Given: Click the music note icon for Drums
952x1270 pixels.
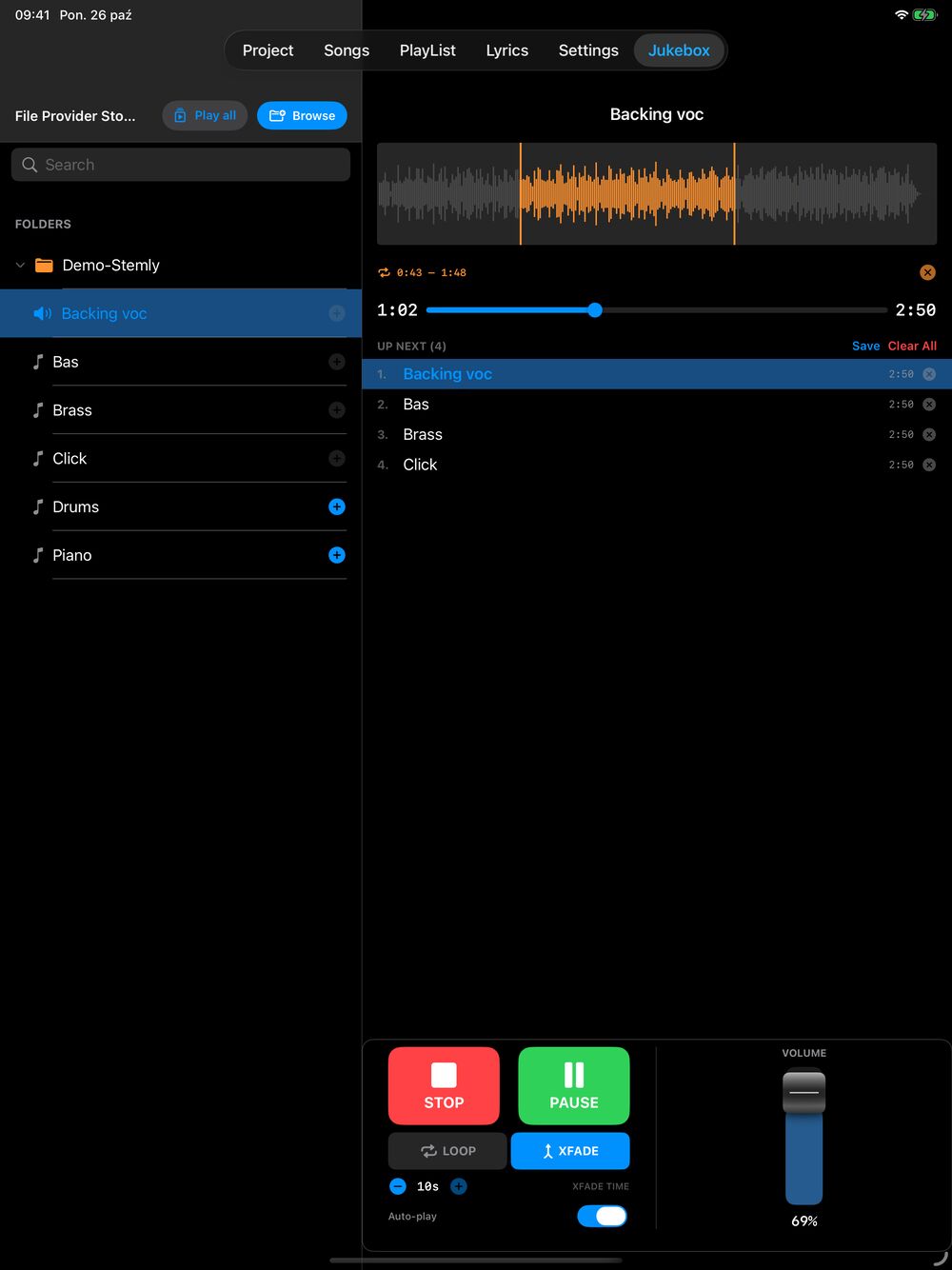Looking at the screenshot, I should [x=38, y=506].
